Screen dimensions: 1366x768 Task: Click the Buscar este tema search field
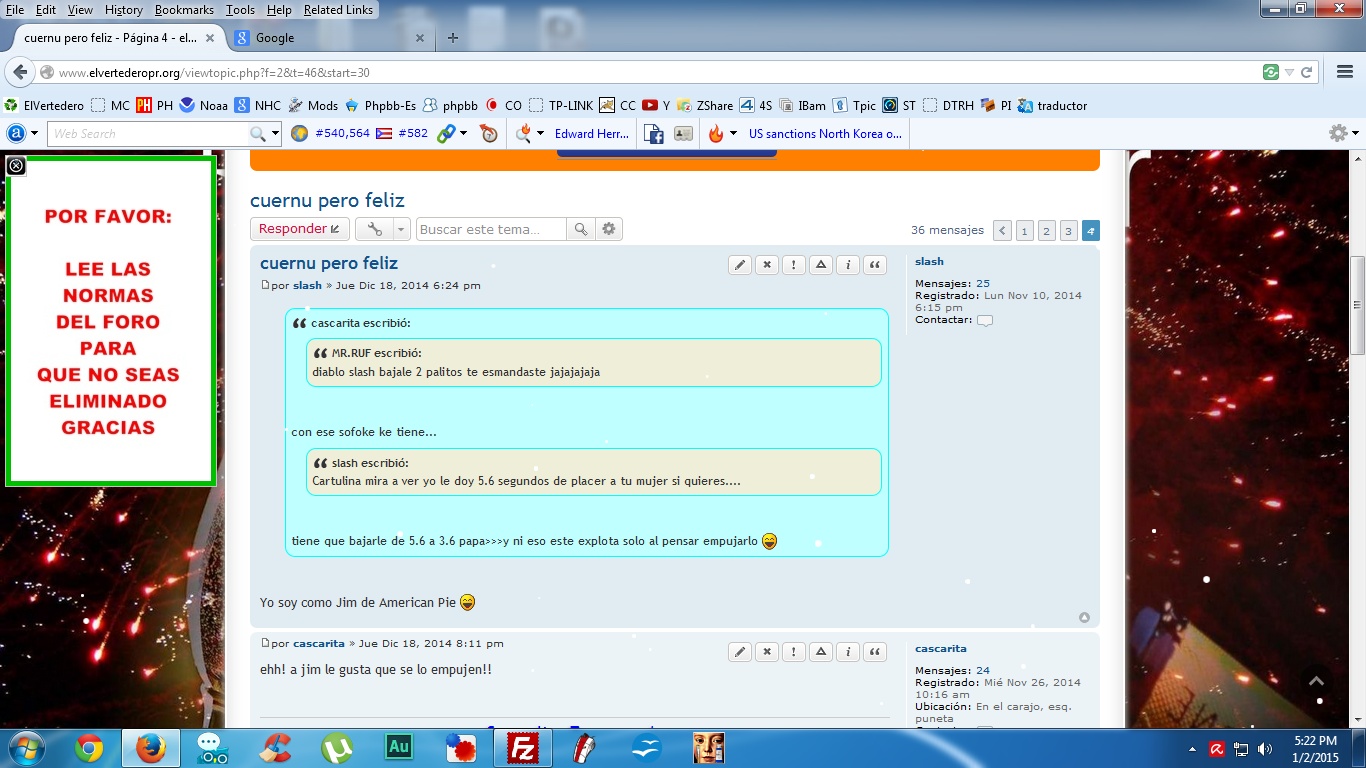tap(490, 229)
